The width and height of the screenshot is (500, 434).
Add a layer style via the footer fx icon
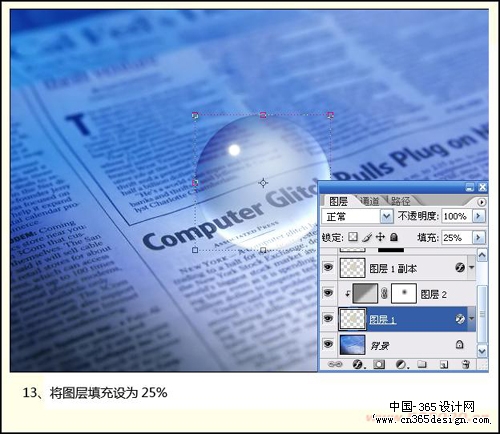click(358, 364)
